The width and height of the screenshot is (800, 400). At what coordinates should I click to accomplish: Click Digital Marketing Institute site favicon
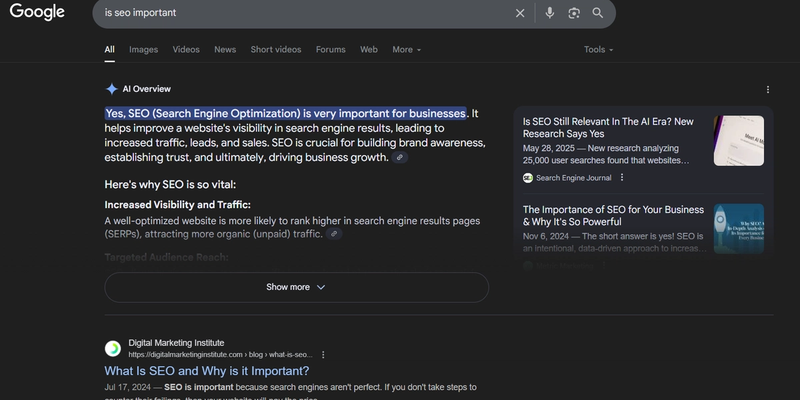click(x=113, y=349)
